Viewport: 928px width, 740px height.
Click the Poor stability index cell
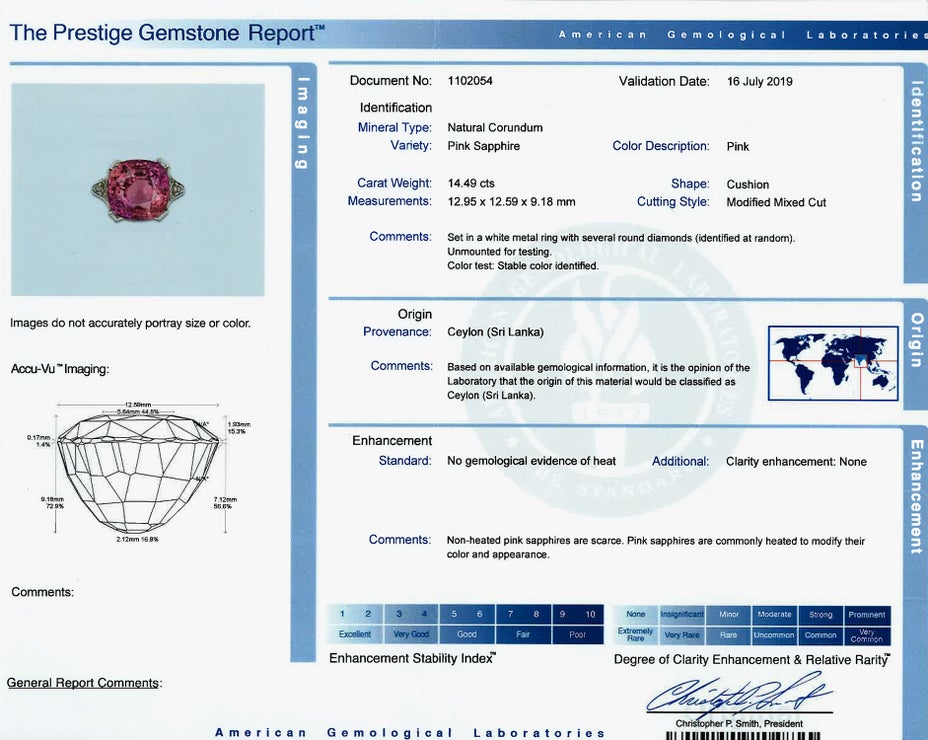click(x=577, y=634)
